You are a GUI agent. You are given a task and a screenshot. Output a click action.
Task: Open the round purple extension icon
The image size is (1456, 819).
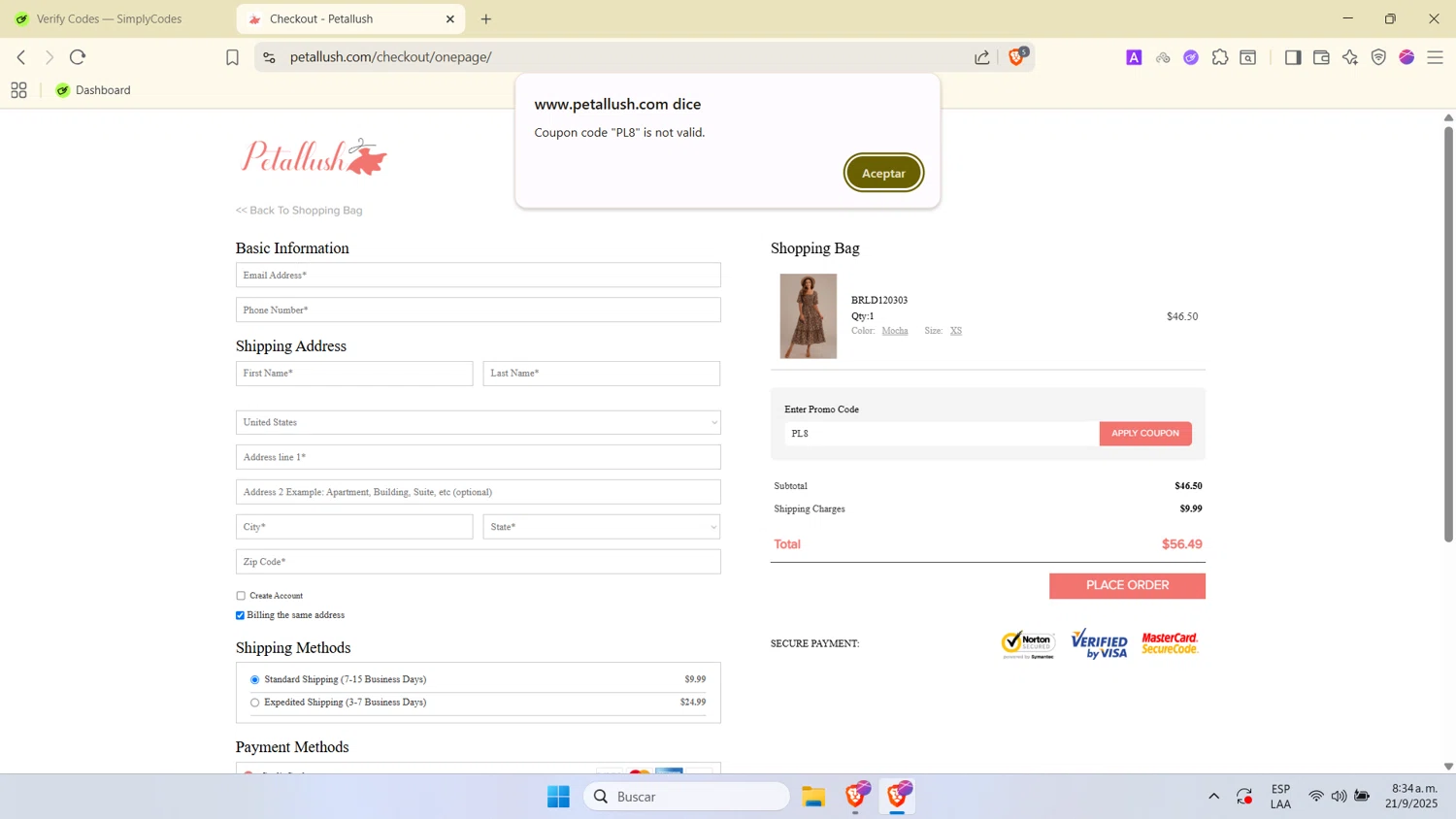[1191, 57]
